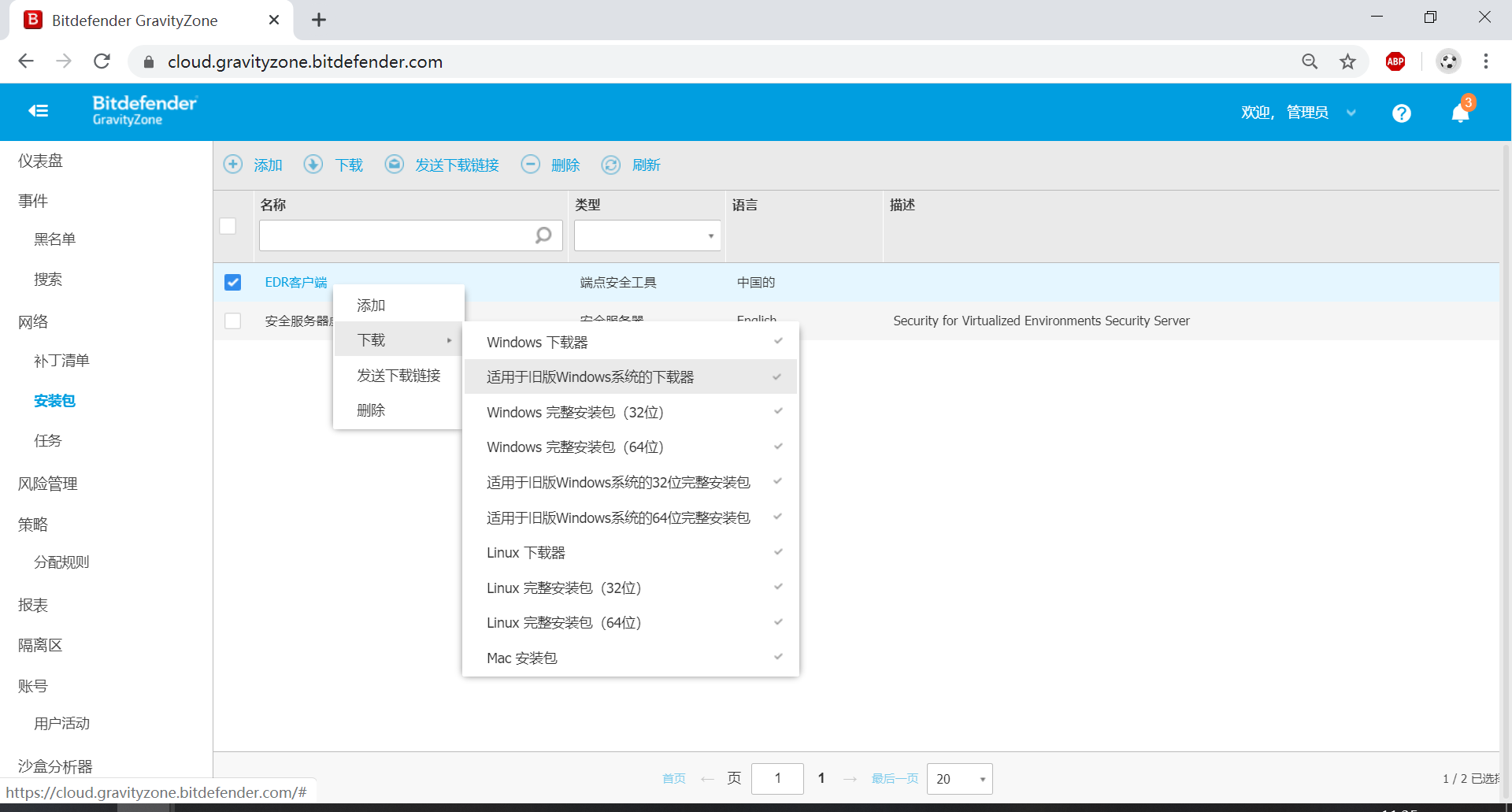Go back to the previous page
The width and height of the screenshot is (1512, 812).
[26, 61]
